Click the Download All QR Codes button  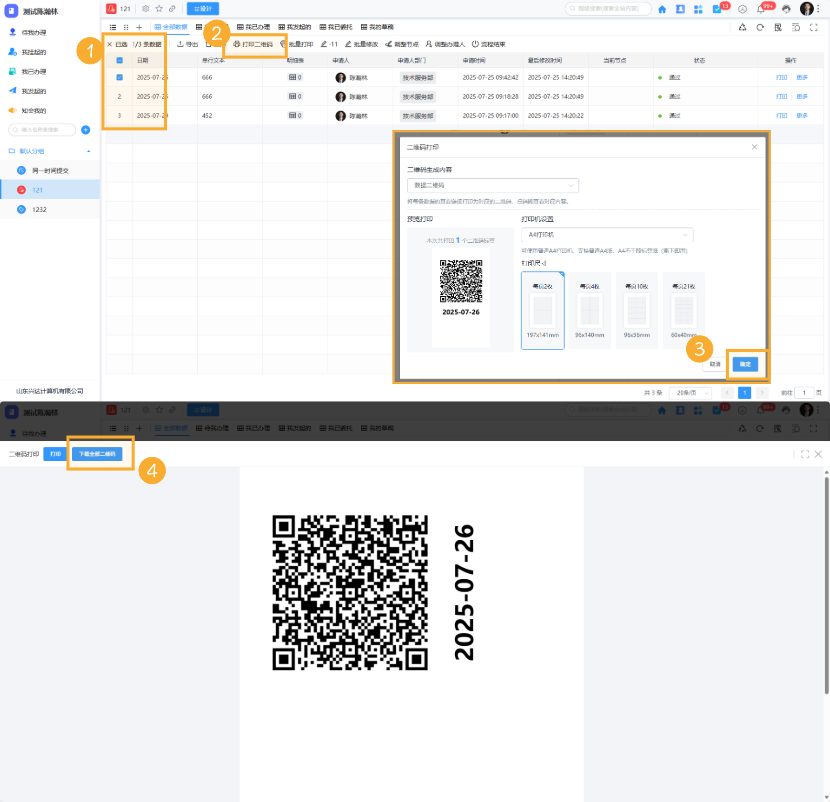(x=98, y=454)
